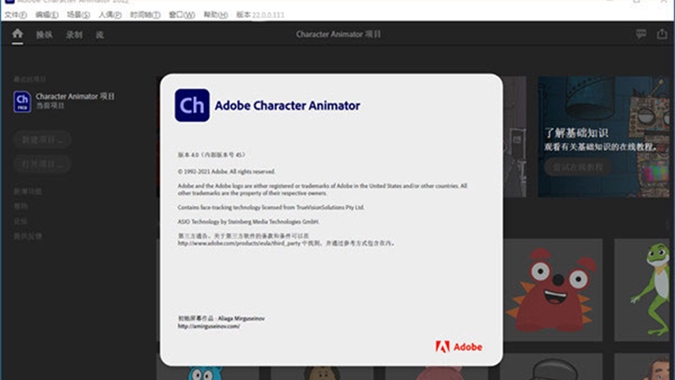Click the 'Adobe Character Animator' dialog title
This screenshot has height=380, width=675.
(287, 105)
